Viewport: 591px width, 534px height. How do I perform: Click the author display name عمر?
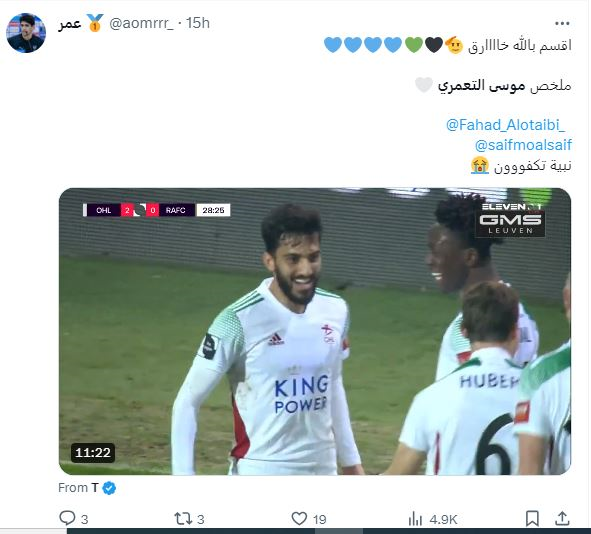click(x=70, y=23)
